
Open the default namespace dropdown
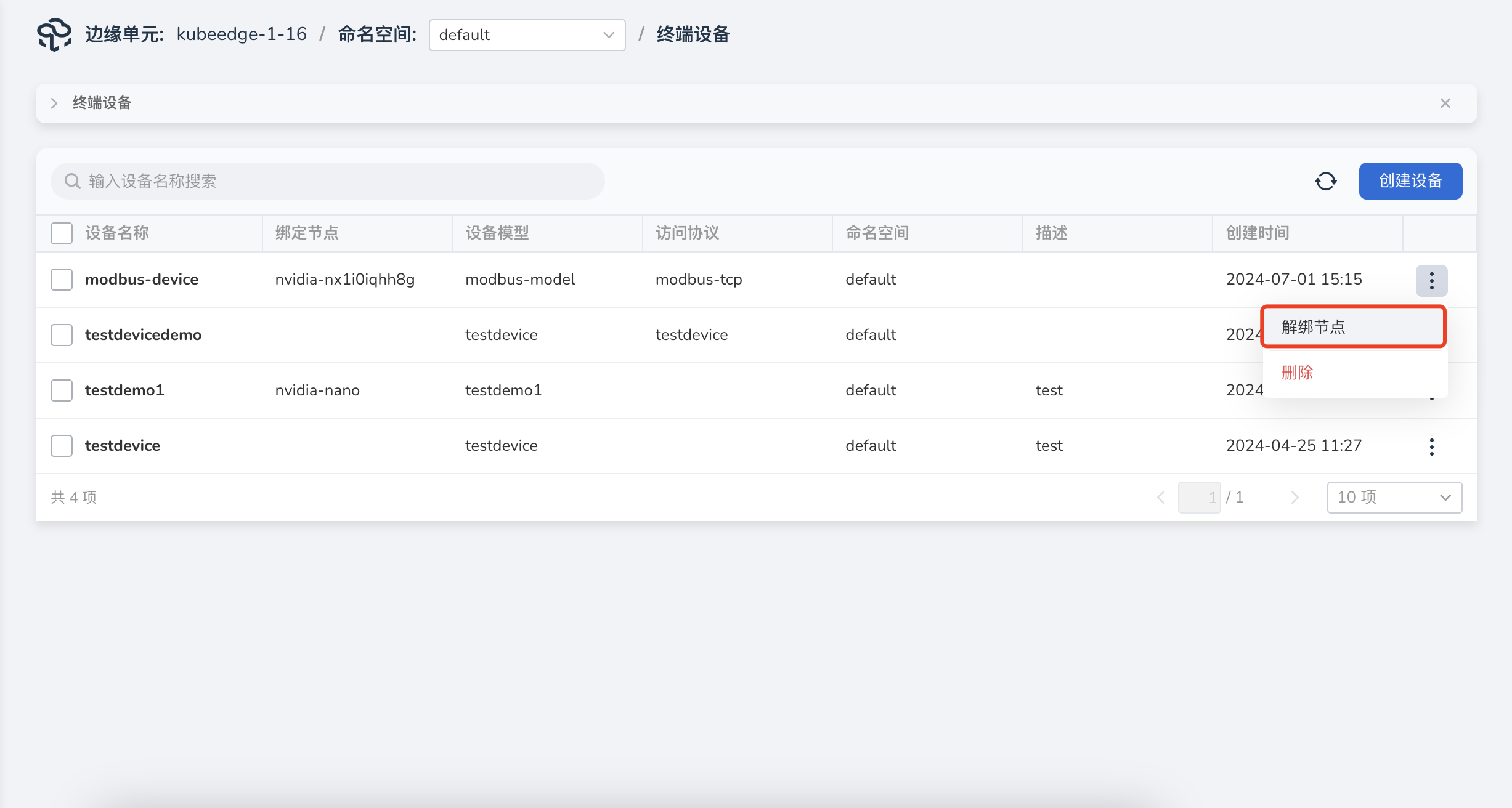click(x=527, y=35)
